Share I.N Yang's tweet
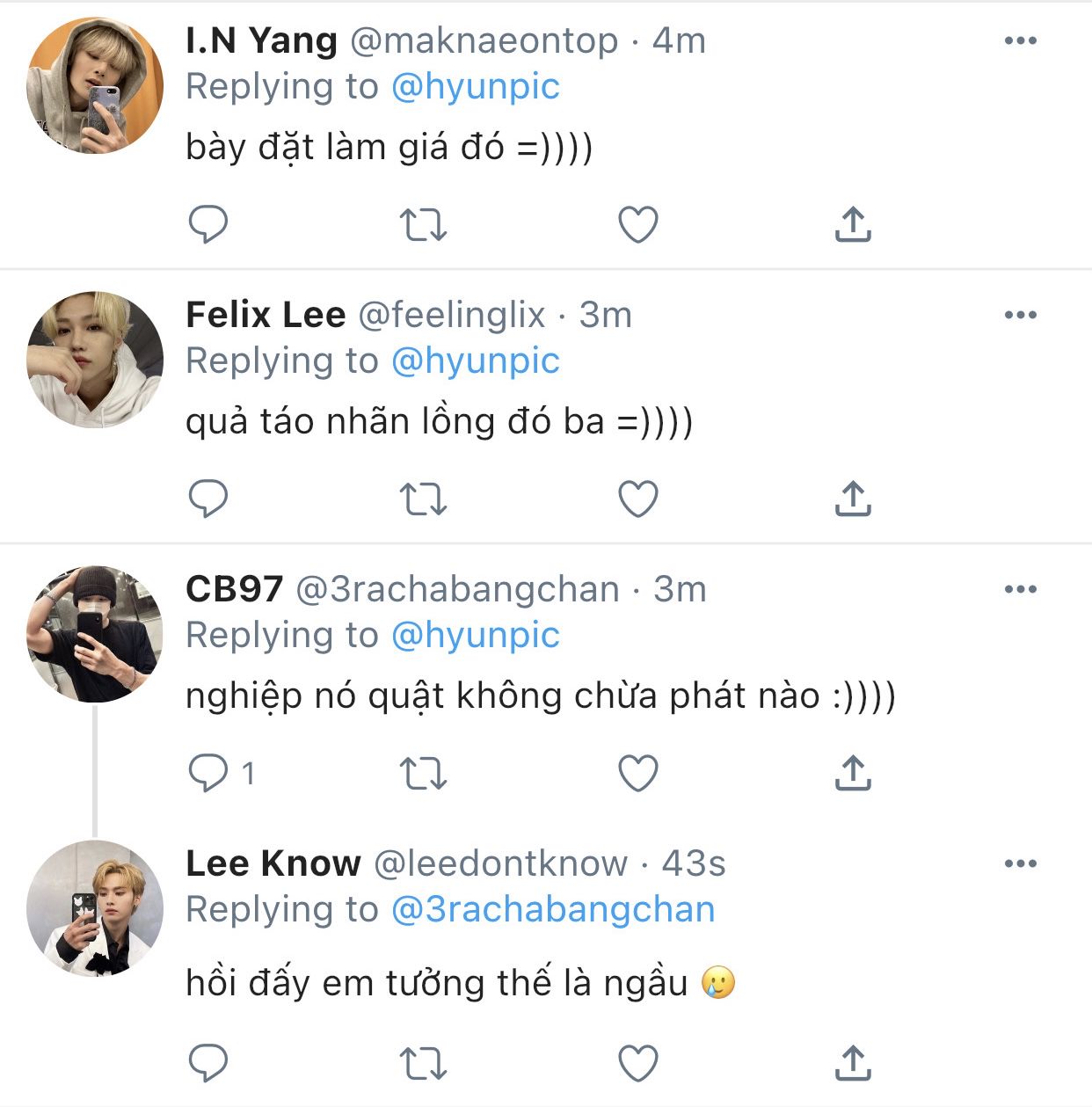 (852, 225)
